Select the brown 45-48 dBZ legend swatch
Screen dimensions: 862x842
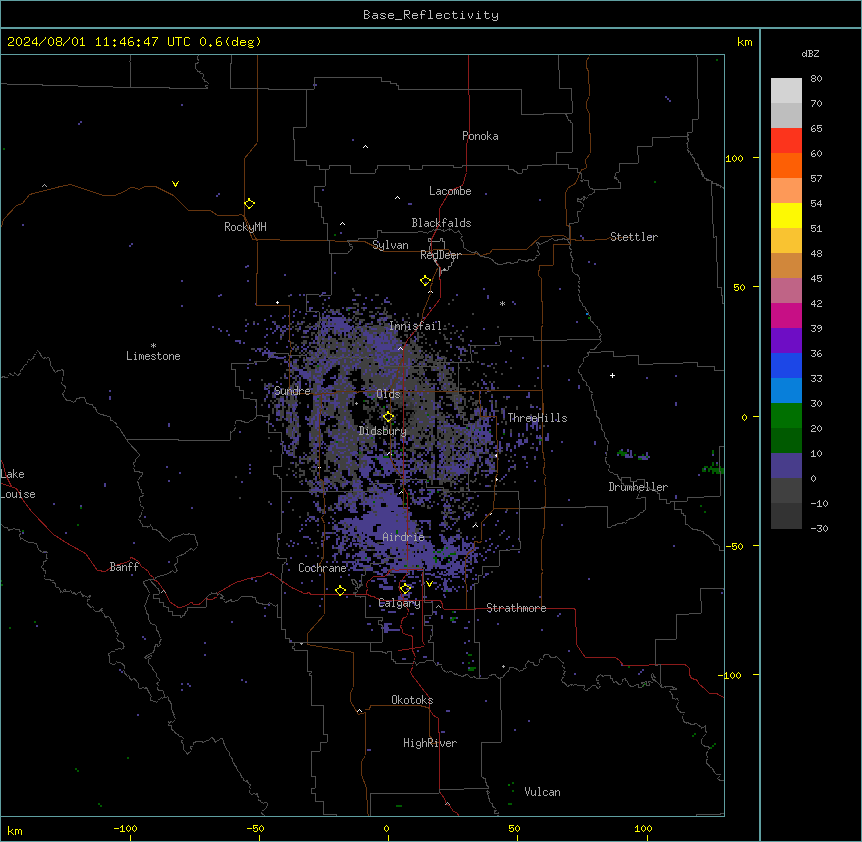point(786,265)
